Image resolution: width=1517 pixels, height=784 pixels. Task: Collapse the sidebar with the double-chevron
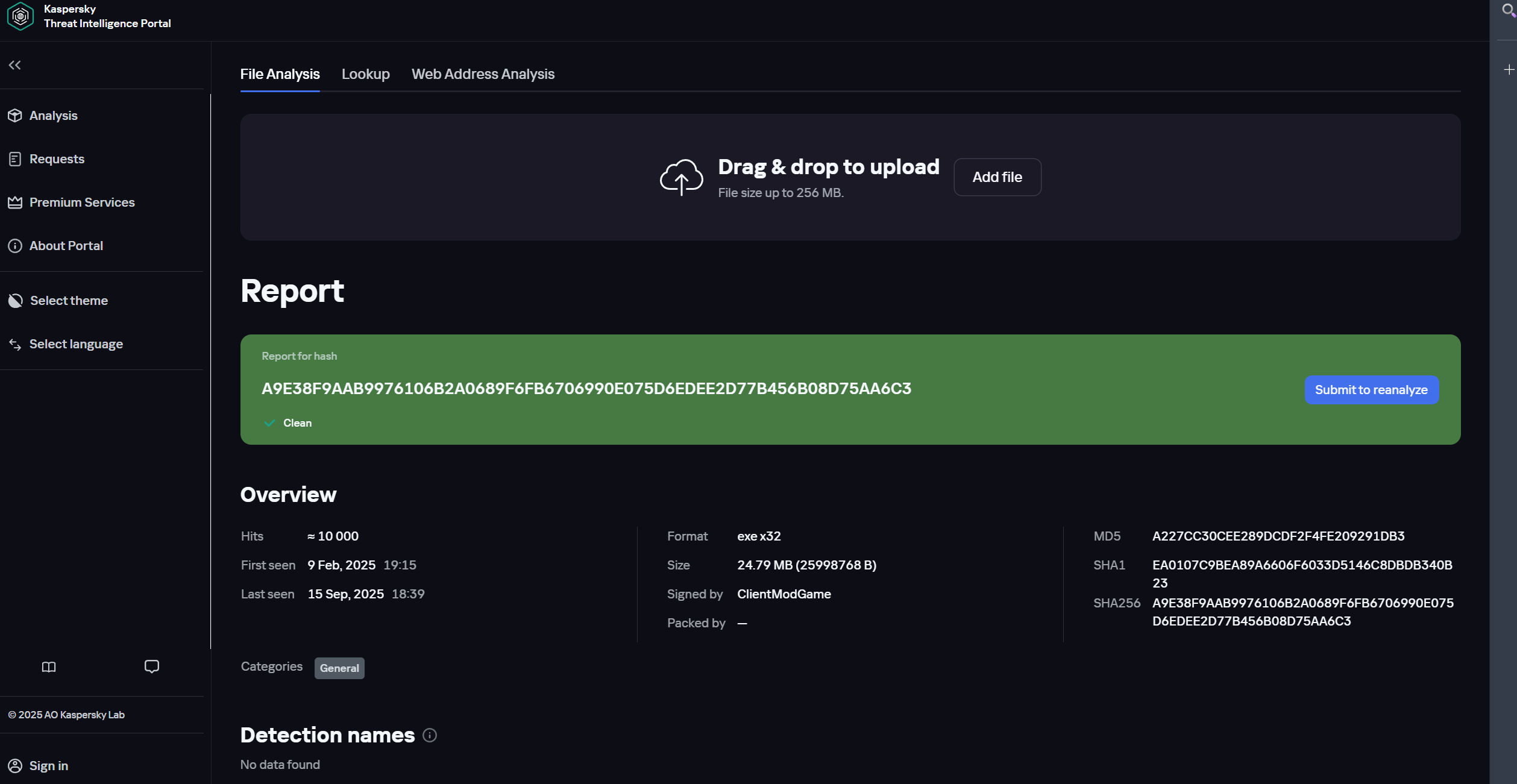[15, 65]
